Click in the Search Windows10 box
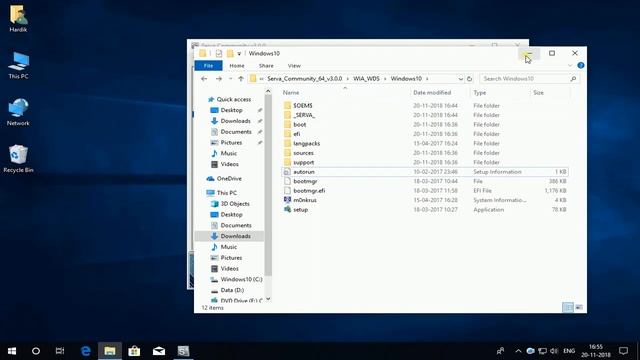 (x=529, y=79)
